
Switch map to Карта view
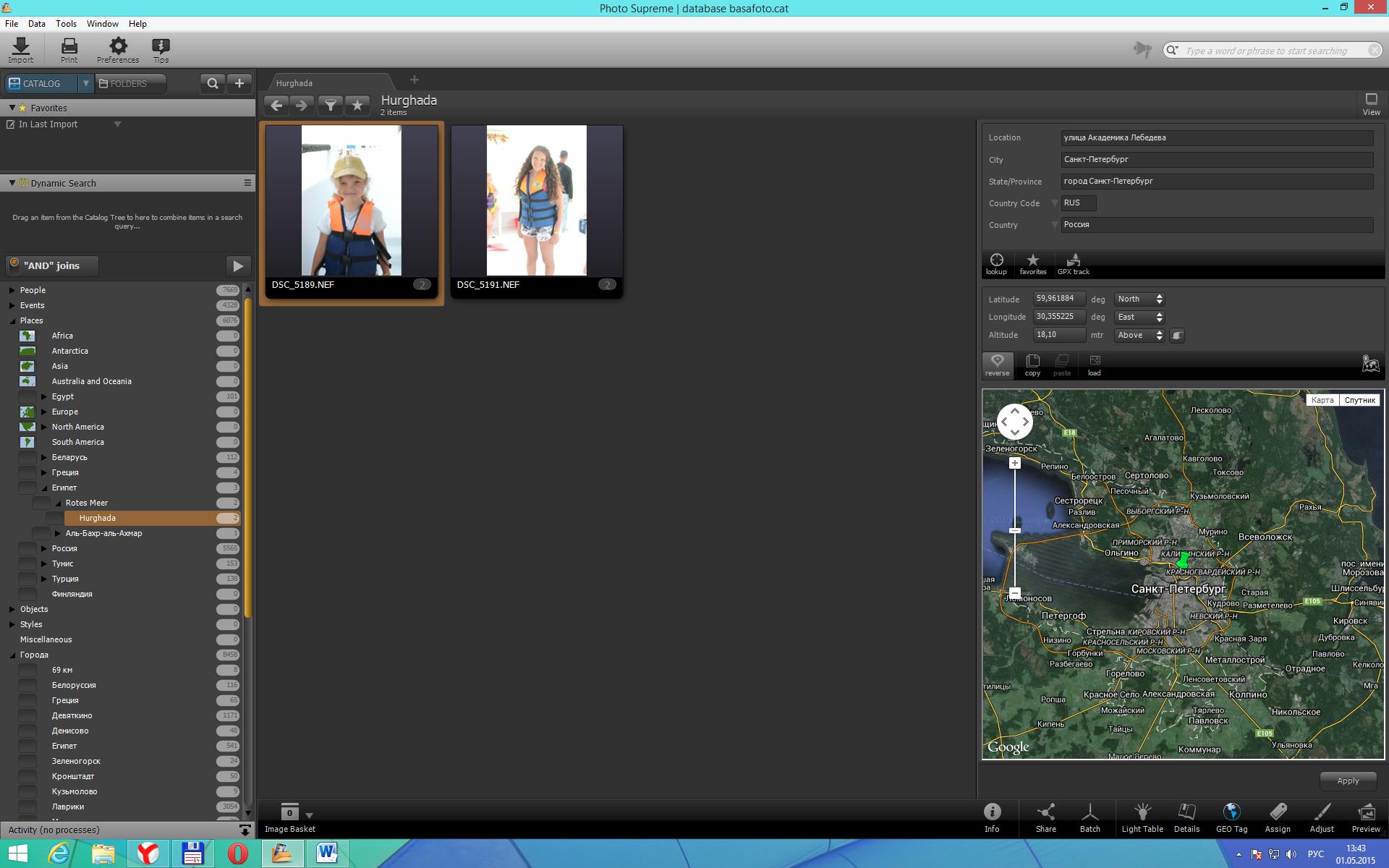pos(1322,400)
